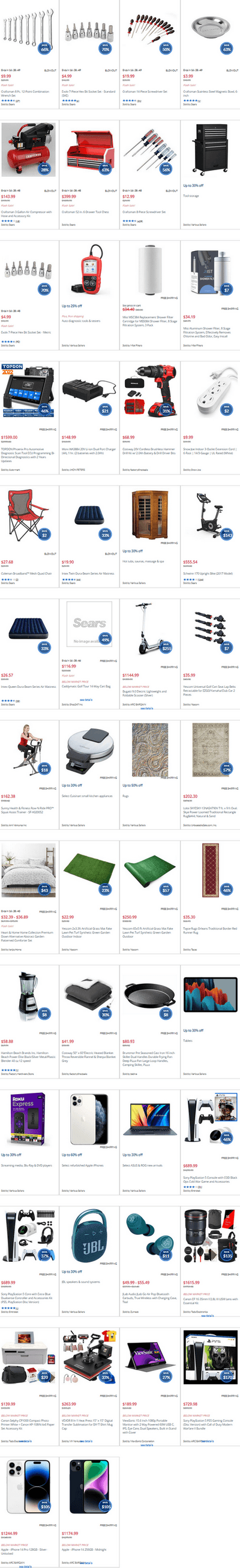Click the star rating under Craftsman wrench set

[8, 101]
